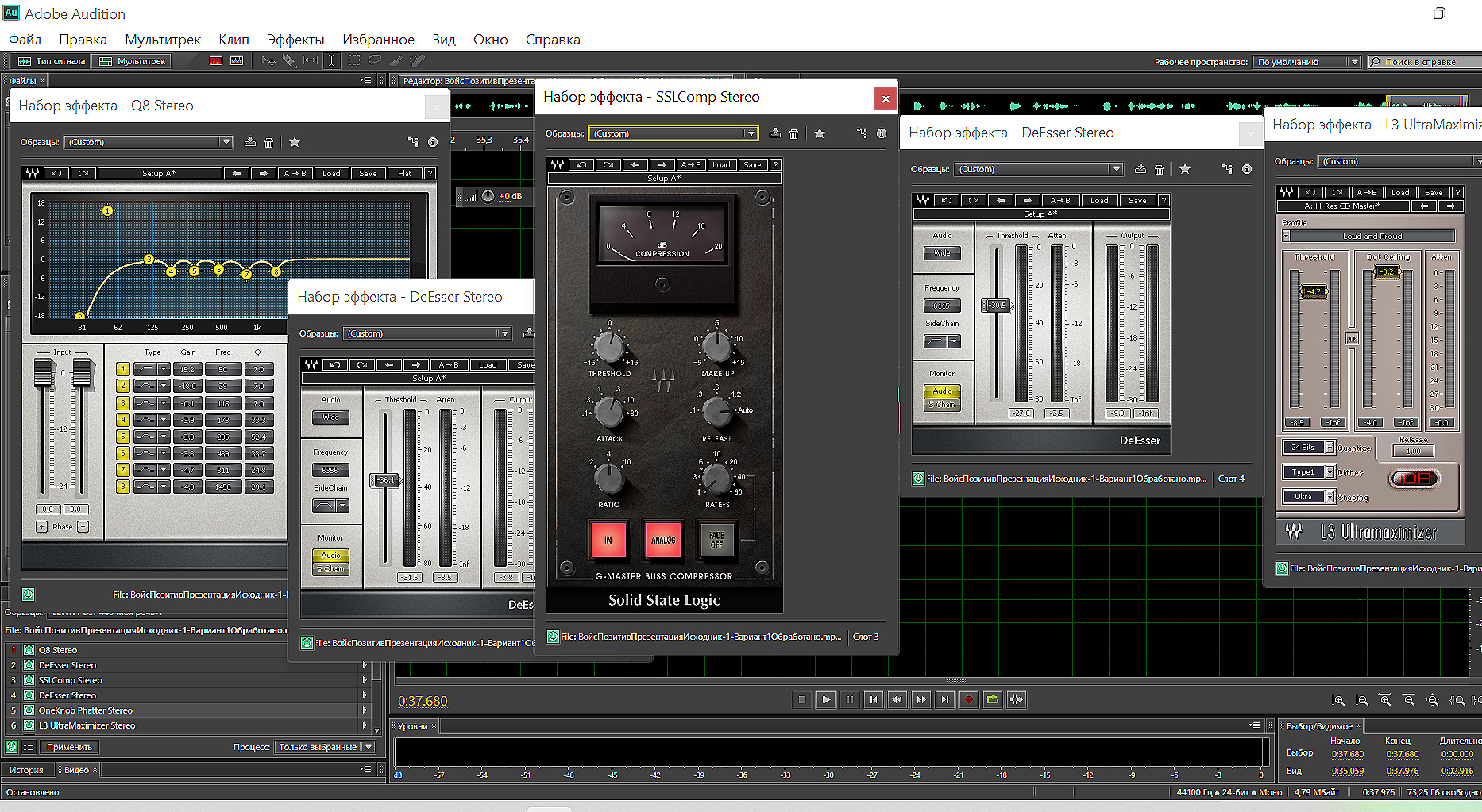Toggle the ANALOG button on SSL compressor

pos(663,540)
